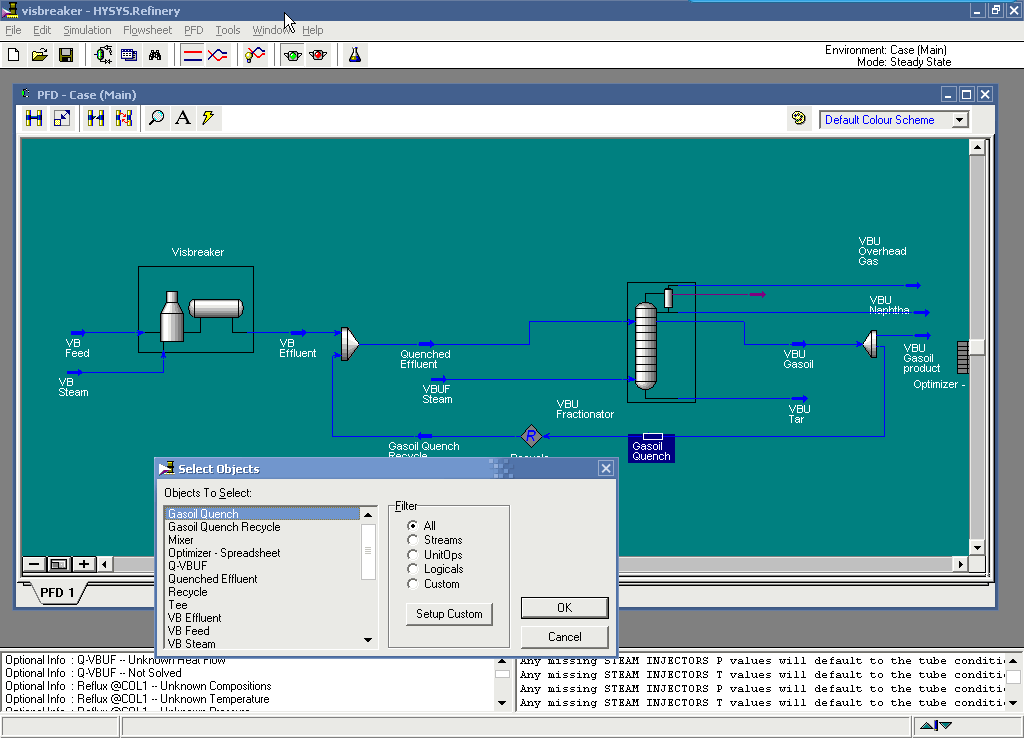Click the Add Text 'A' icon
1024x738 pixels.
click(x=183, y=118)
